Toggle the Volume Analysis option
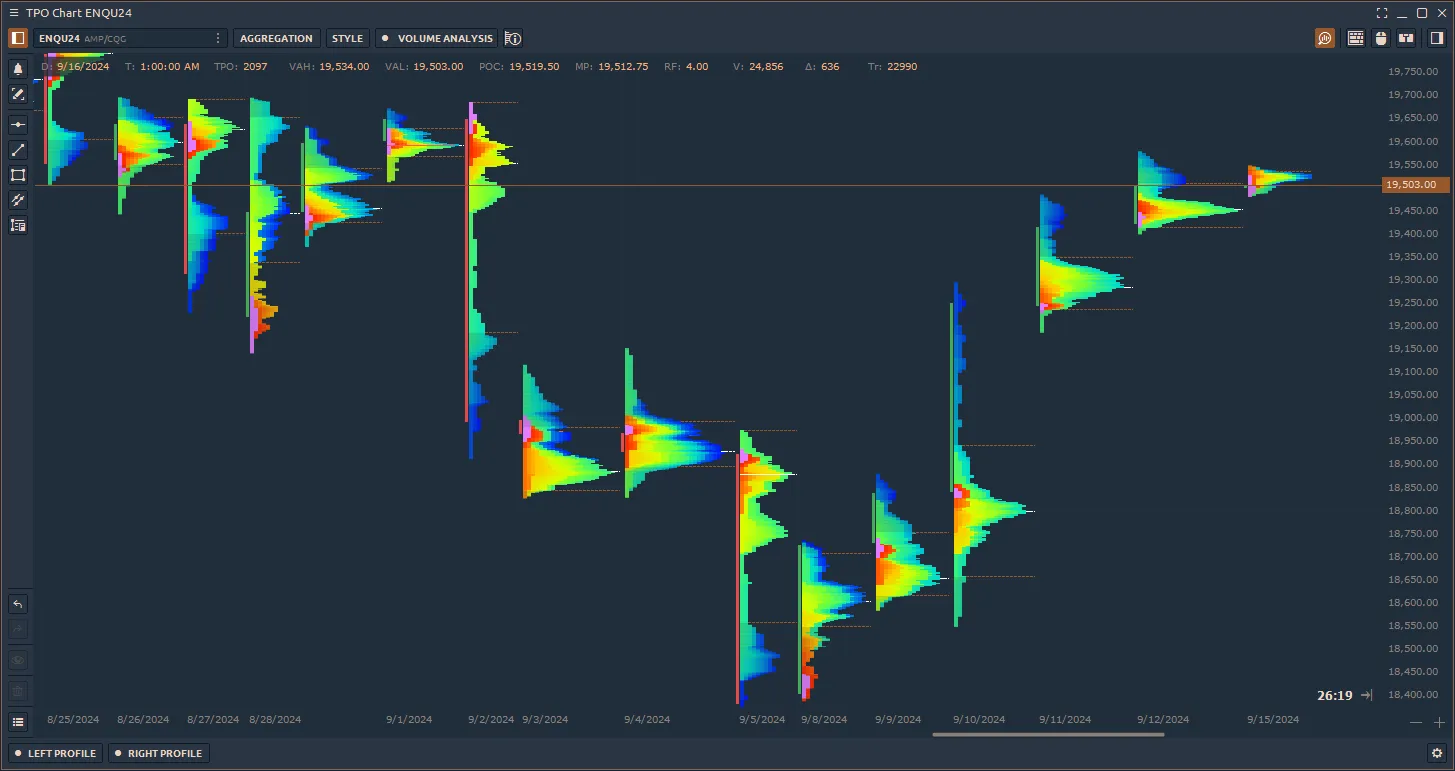This screenshot has width=1455, height=771. tap(437, 38)
